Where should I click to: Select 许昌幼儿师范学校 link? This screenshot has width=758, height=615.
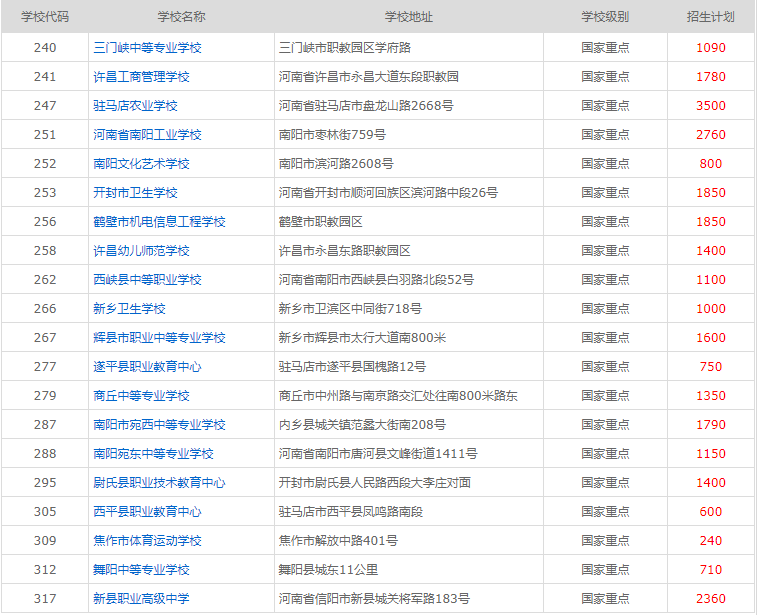coord(141,250)
